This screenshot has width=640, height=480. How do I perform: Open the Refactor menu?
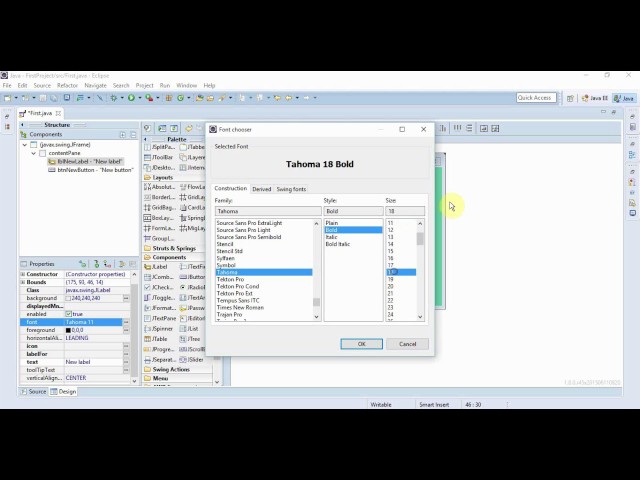click(67, 85)
